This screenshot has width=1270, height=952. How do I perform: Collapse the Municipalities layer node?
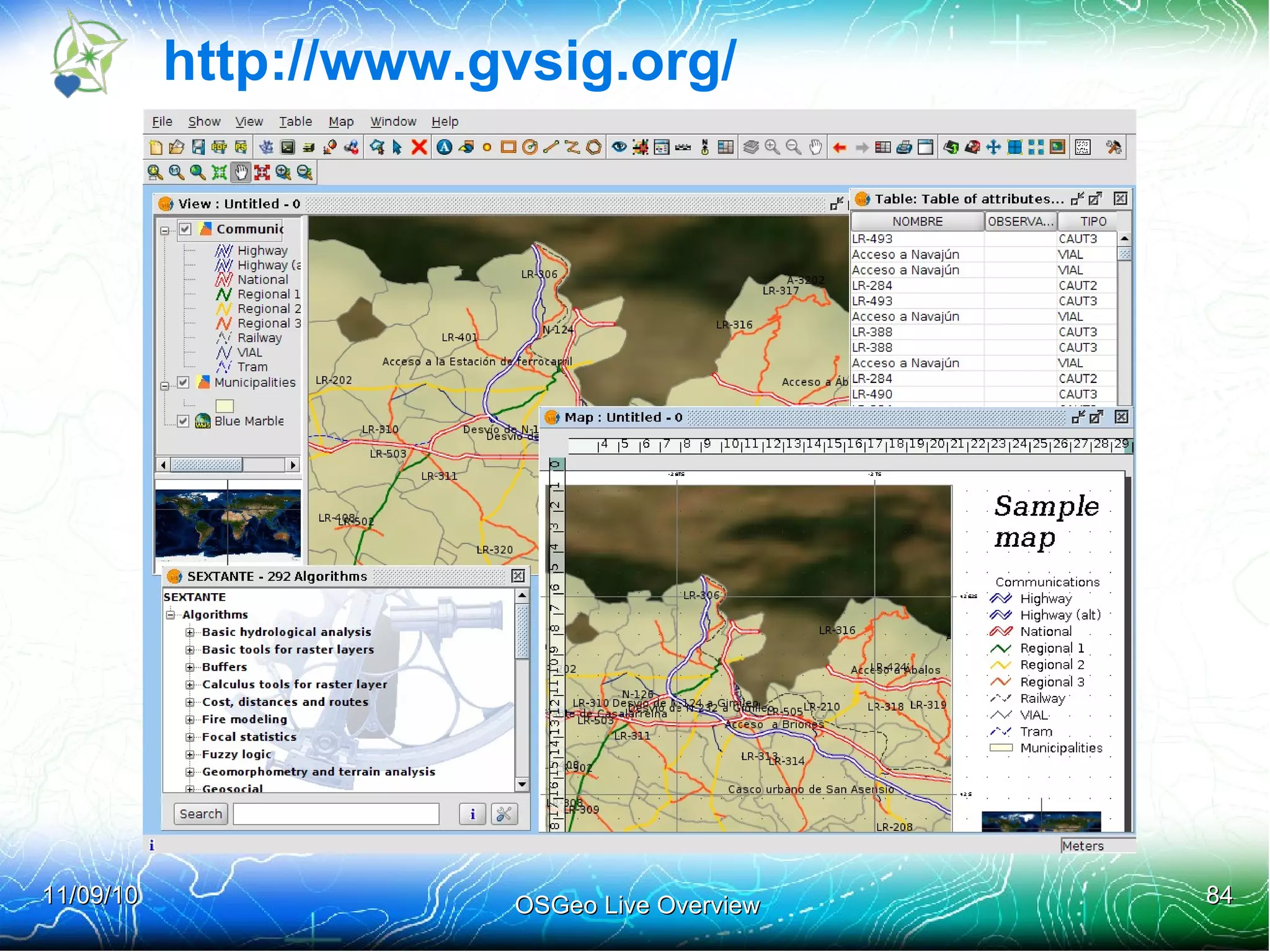coord(164,386)
